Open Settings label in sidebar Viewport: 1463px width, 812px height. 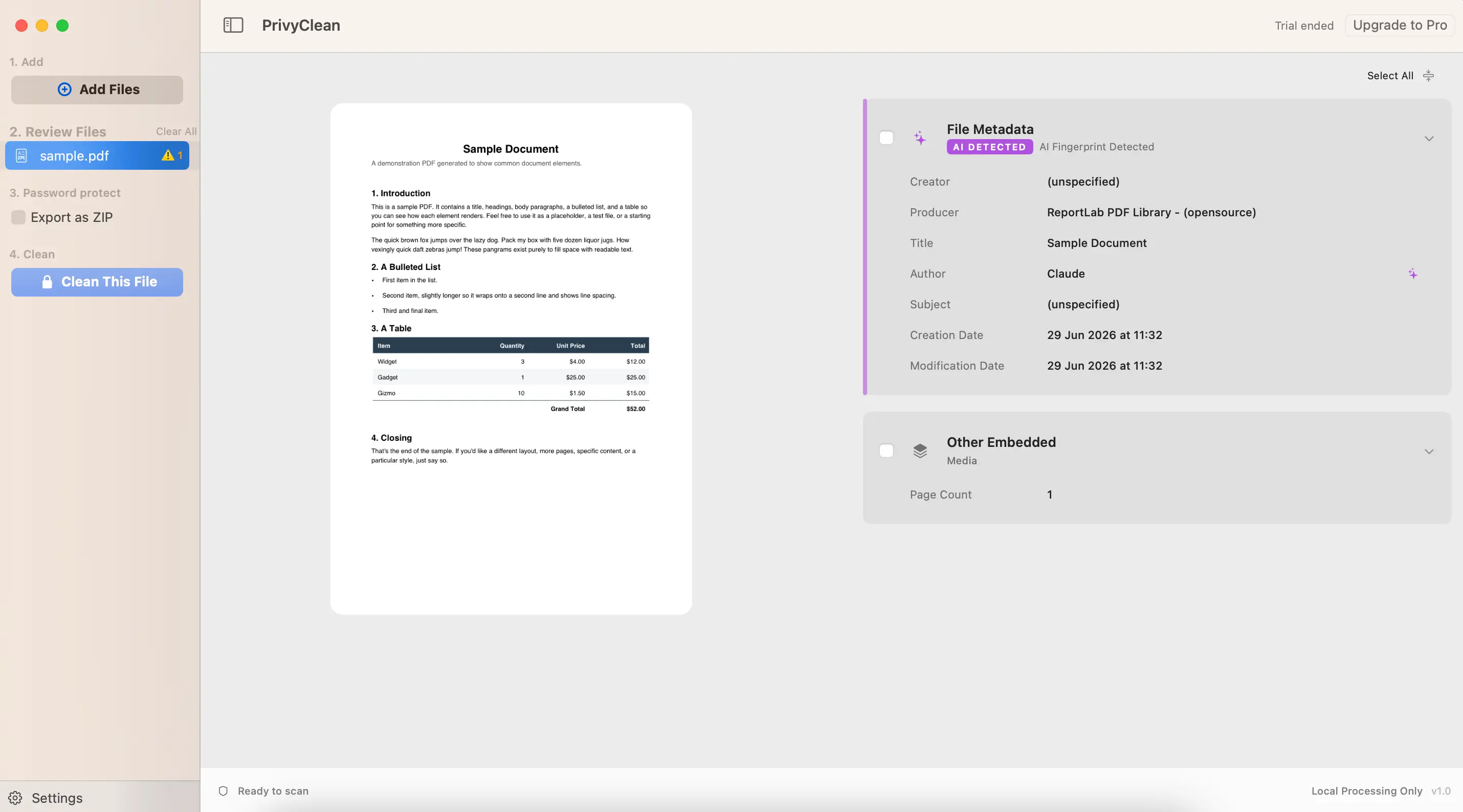(x=57, y=798)
